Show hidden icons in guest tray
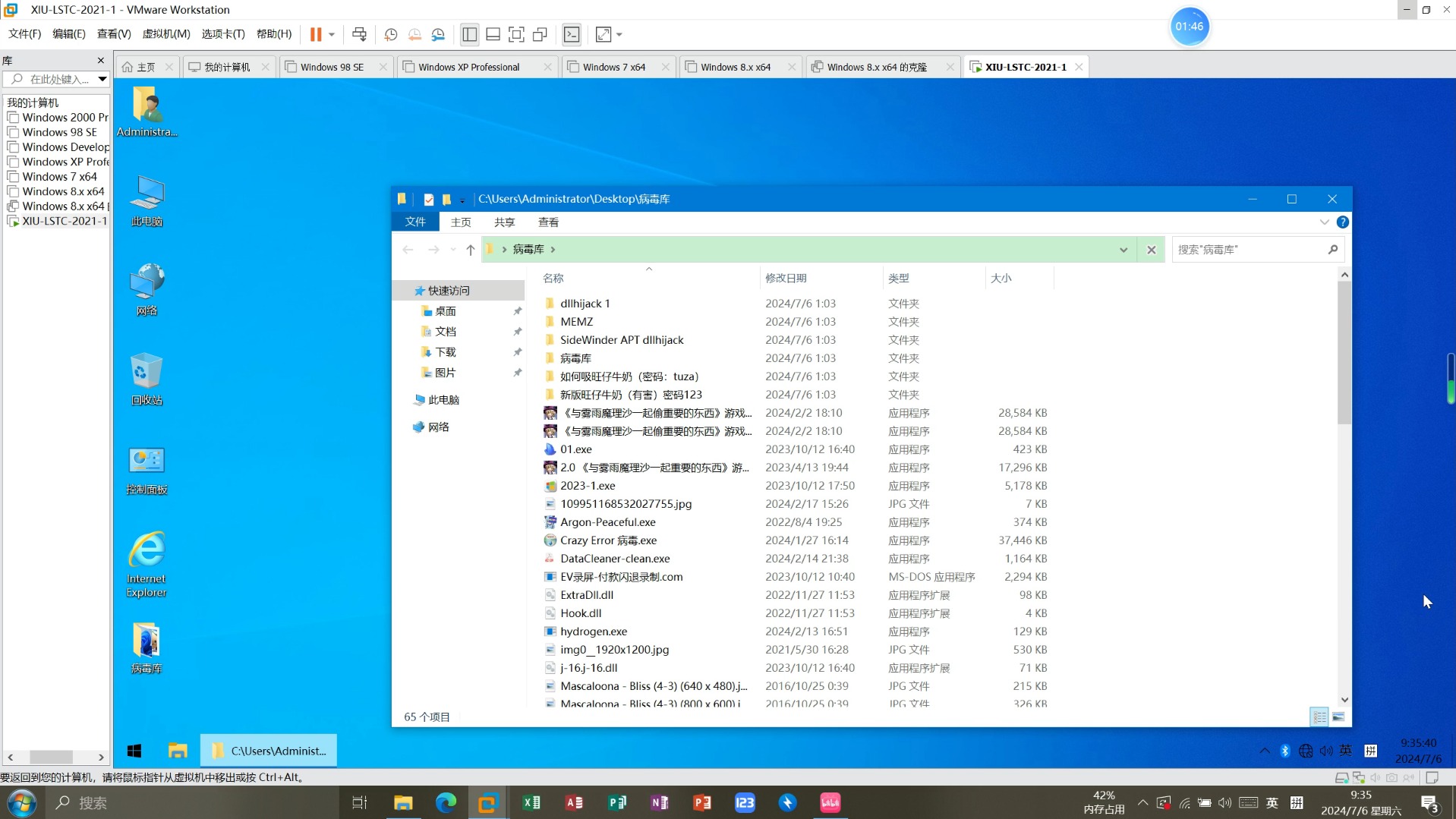Viewport: 1456px width, 819px height. pyautogui.click(x=1264, y=751)
